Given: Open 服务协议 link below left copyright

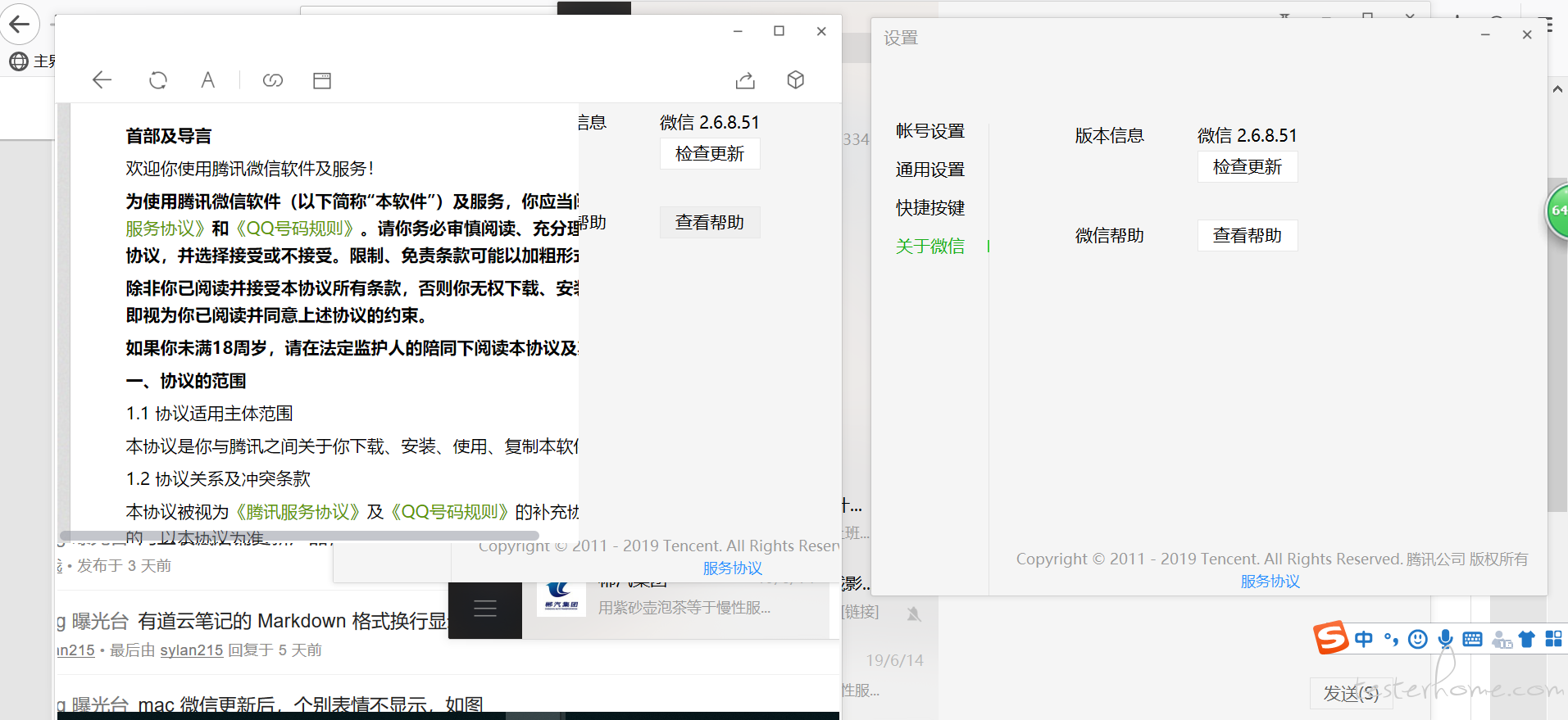Looking at the screenshot, I should click(x=732, y=568).
